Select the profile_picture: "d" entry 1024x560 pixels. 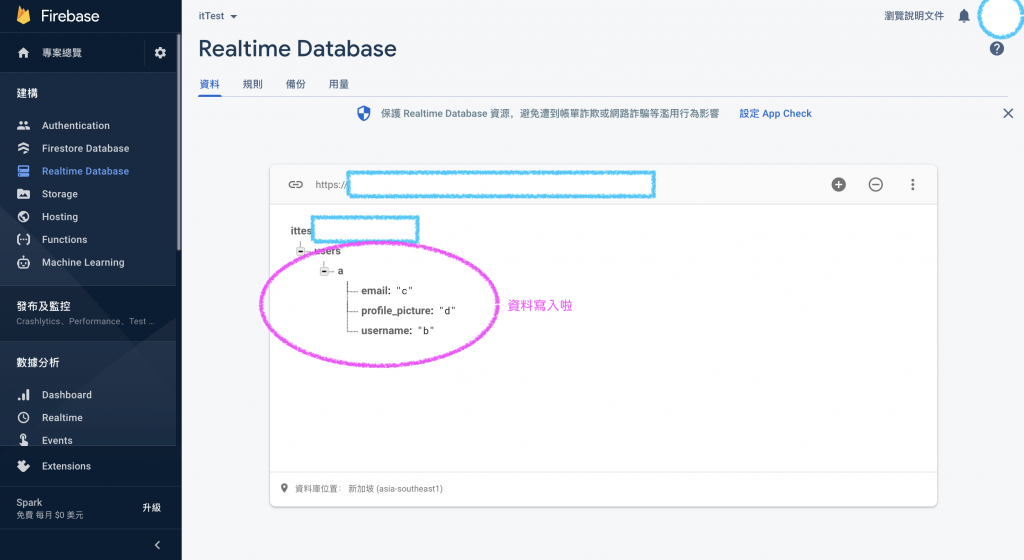pos(408,311)
